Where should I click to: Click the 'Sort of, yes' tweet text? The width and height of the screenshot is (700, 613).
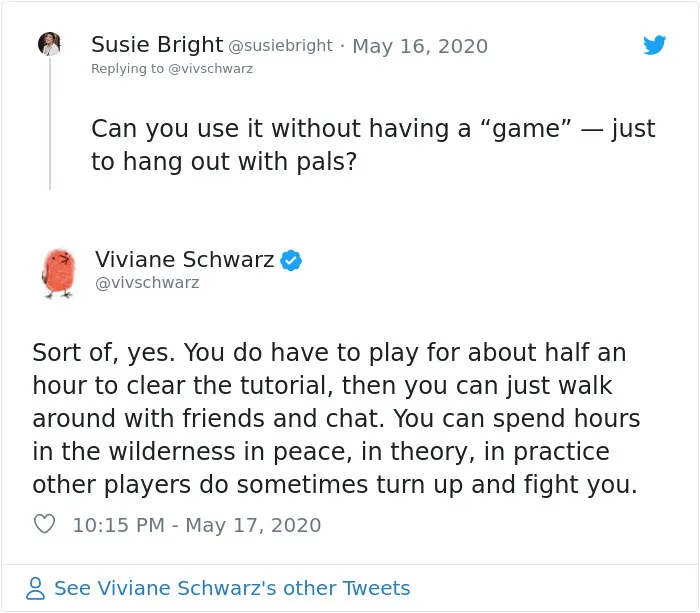tap(336, 418)
